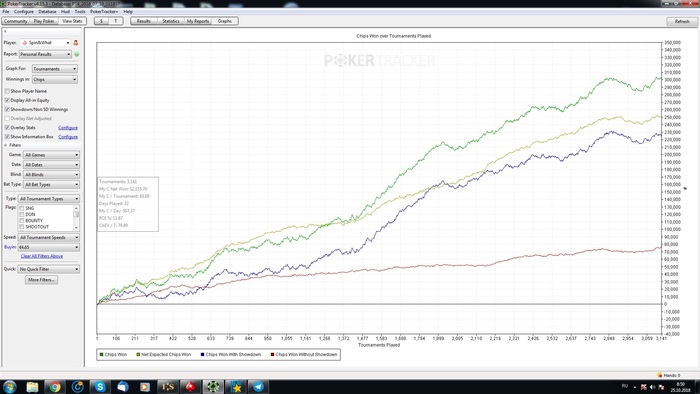Image resolution: width=700 pixels, height=394 pixels.
Task: Click Clear All Filters Above link
Action: click(42, 256)
